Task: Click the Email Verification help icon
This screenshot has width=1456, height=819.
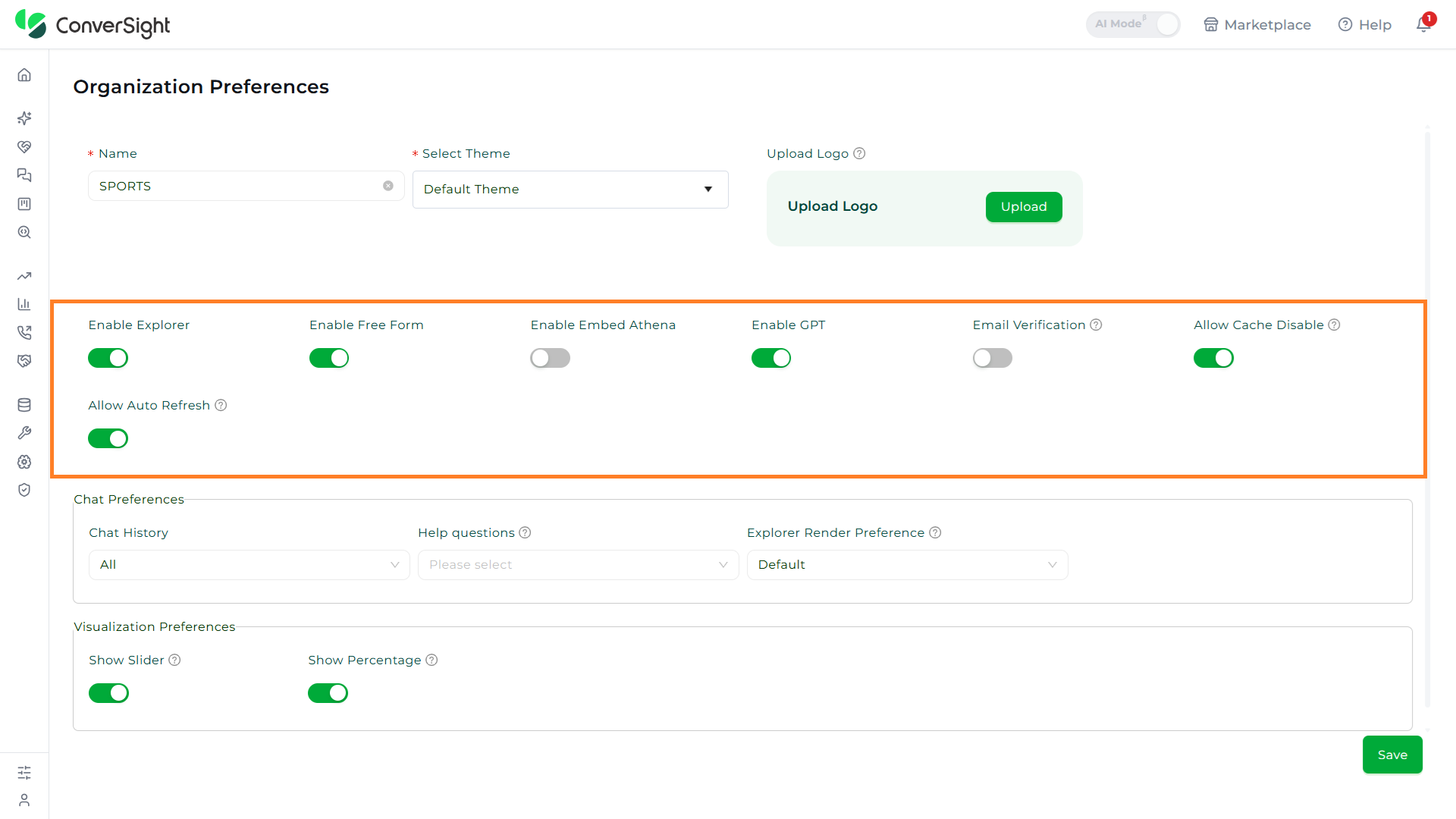Action: coord(1096,325)
